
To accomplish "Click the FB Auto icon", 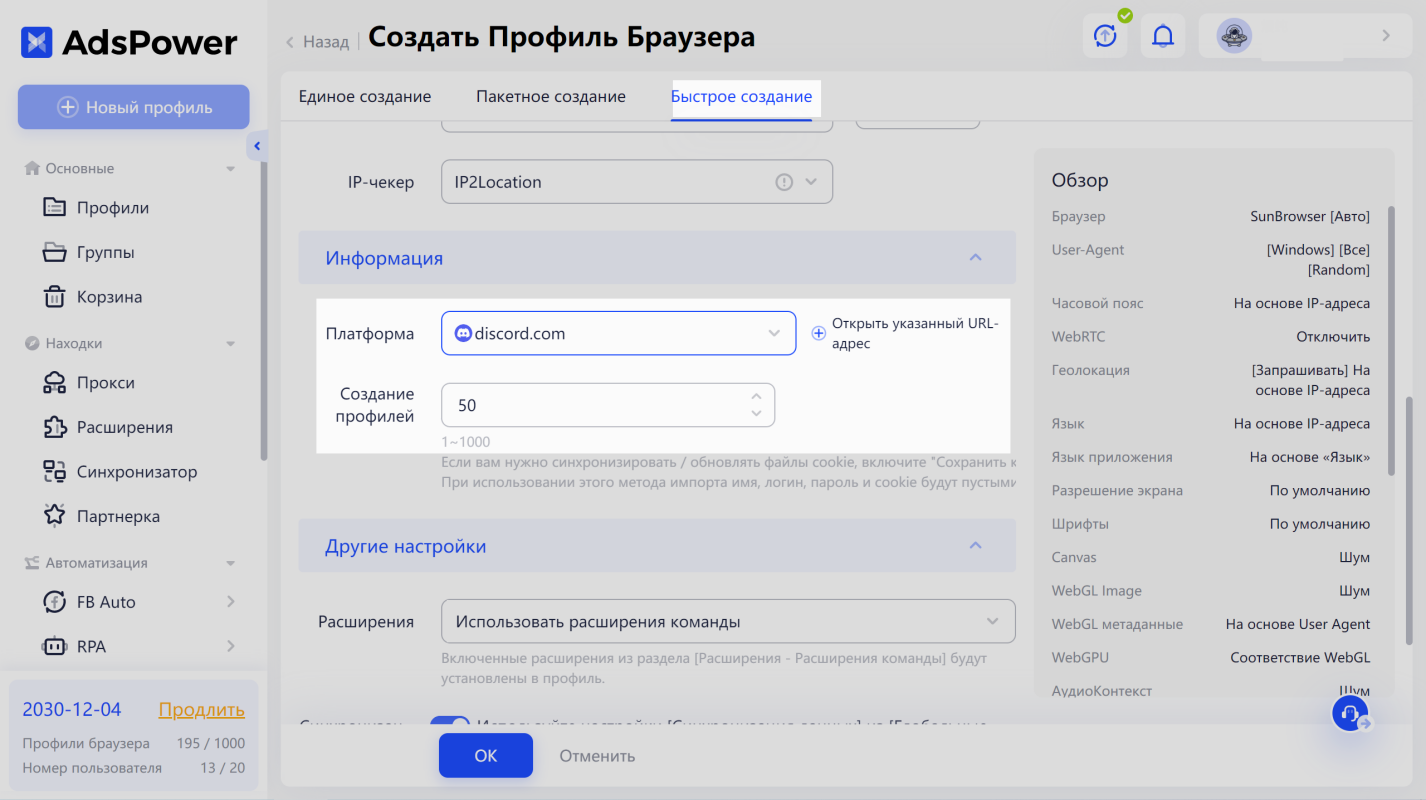I will coord(54,602).
